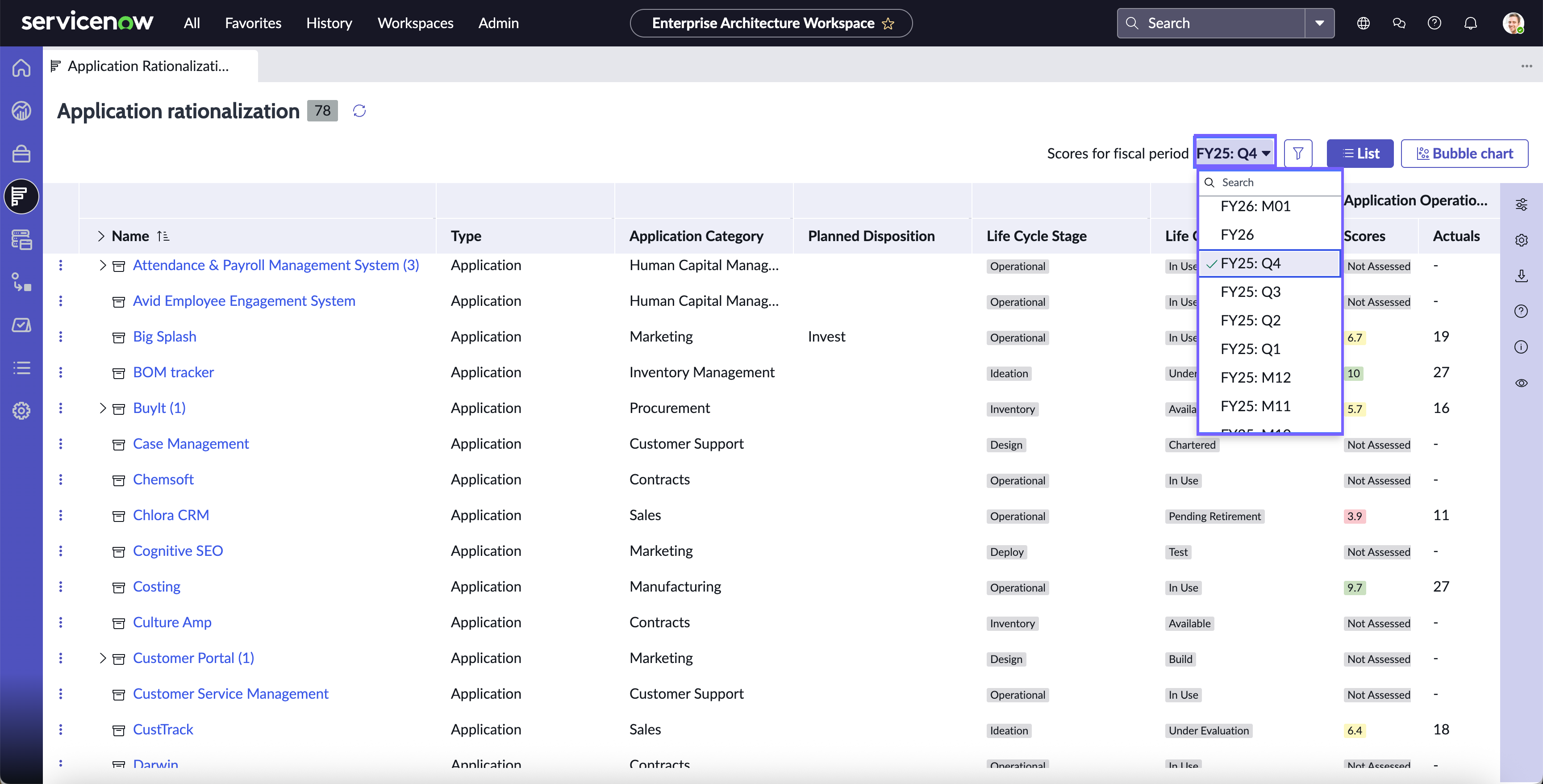1543x784 pixels.
Task: Open the History menu
Action: point(329,23)
